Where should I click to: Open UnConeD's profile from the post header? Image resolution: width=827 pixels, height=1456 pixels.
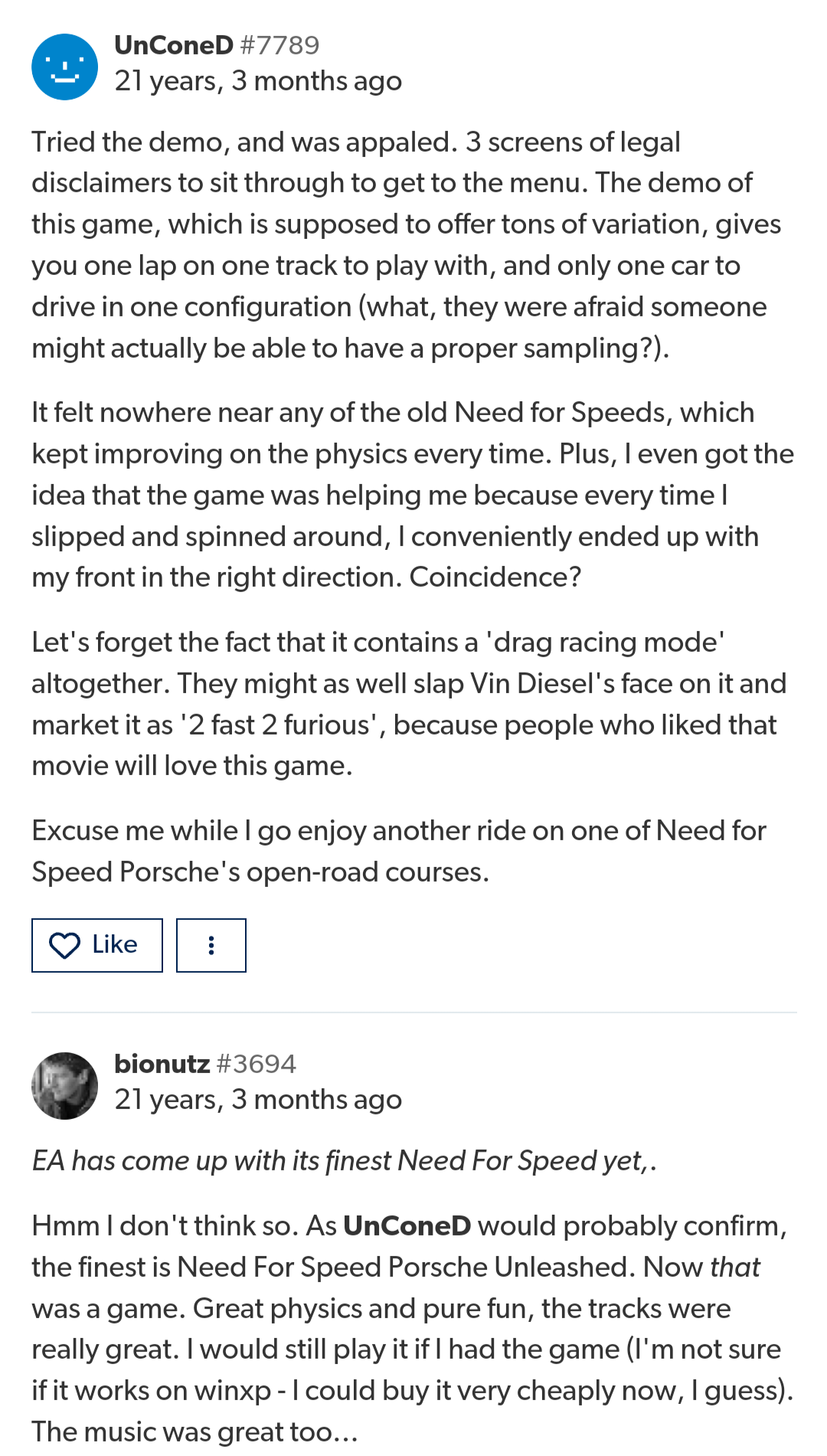click(x=173, y=45)
